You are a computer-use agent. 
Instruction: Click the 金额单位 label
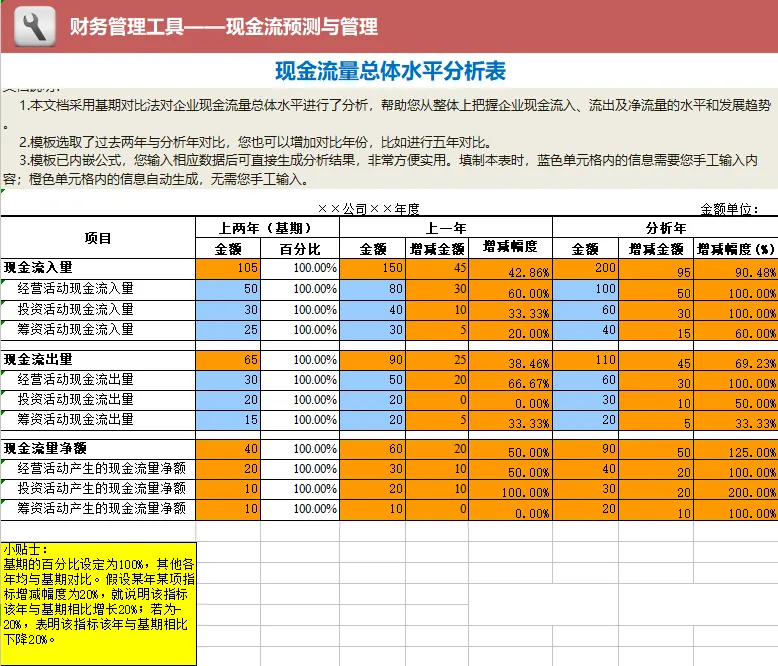pyautogui.click(x=729, y=209)
